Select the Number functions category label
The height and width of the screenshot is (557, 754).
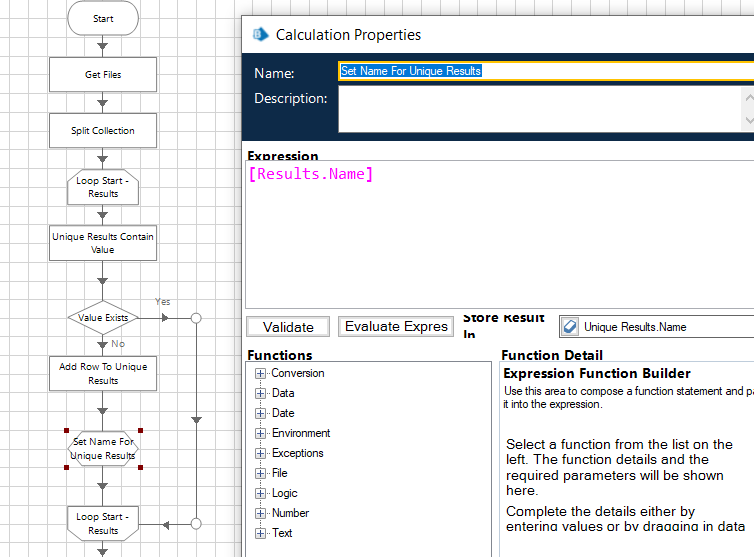[x=290, y=513]
